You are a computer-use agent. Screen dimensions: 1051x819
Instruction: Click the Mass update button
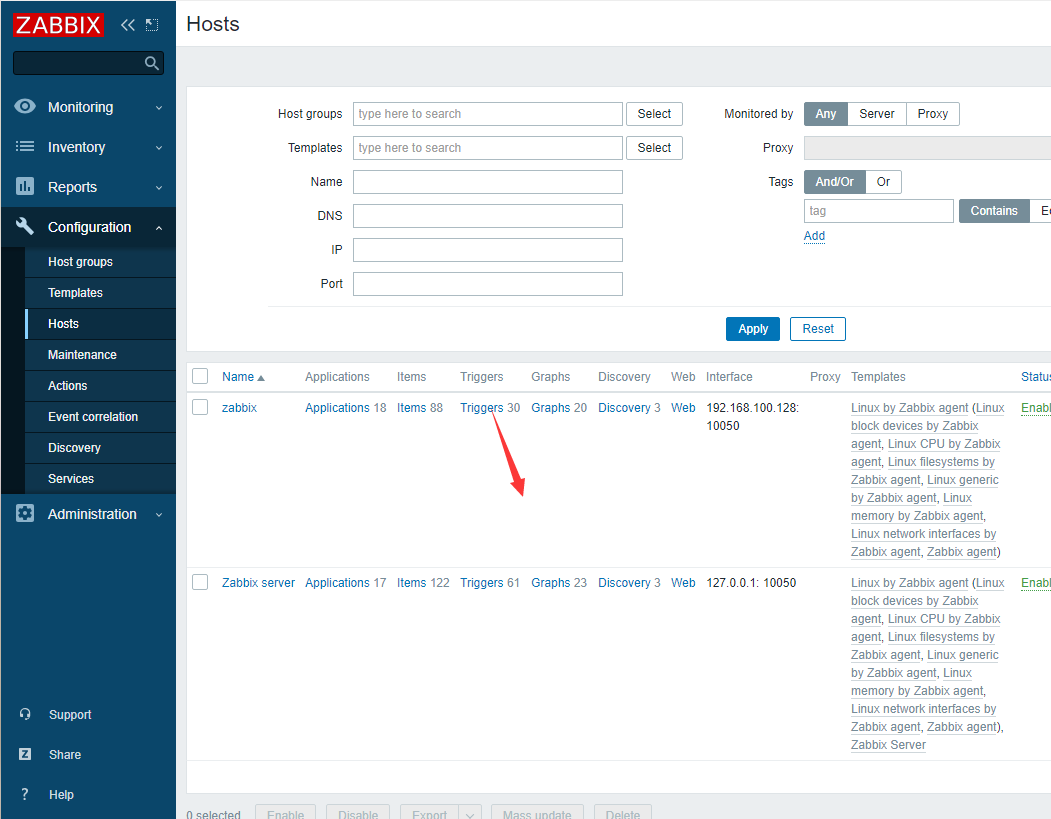point(537,814)
